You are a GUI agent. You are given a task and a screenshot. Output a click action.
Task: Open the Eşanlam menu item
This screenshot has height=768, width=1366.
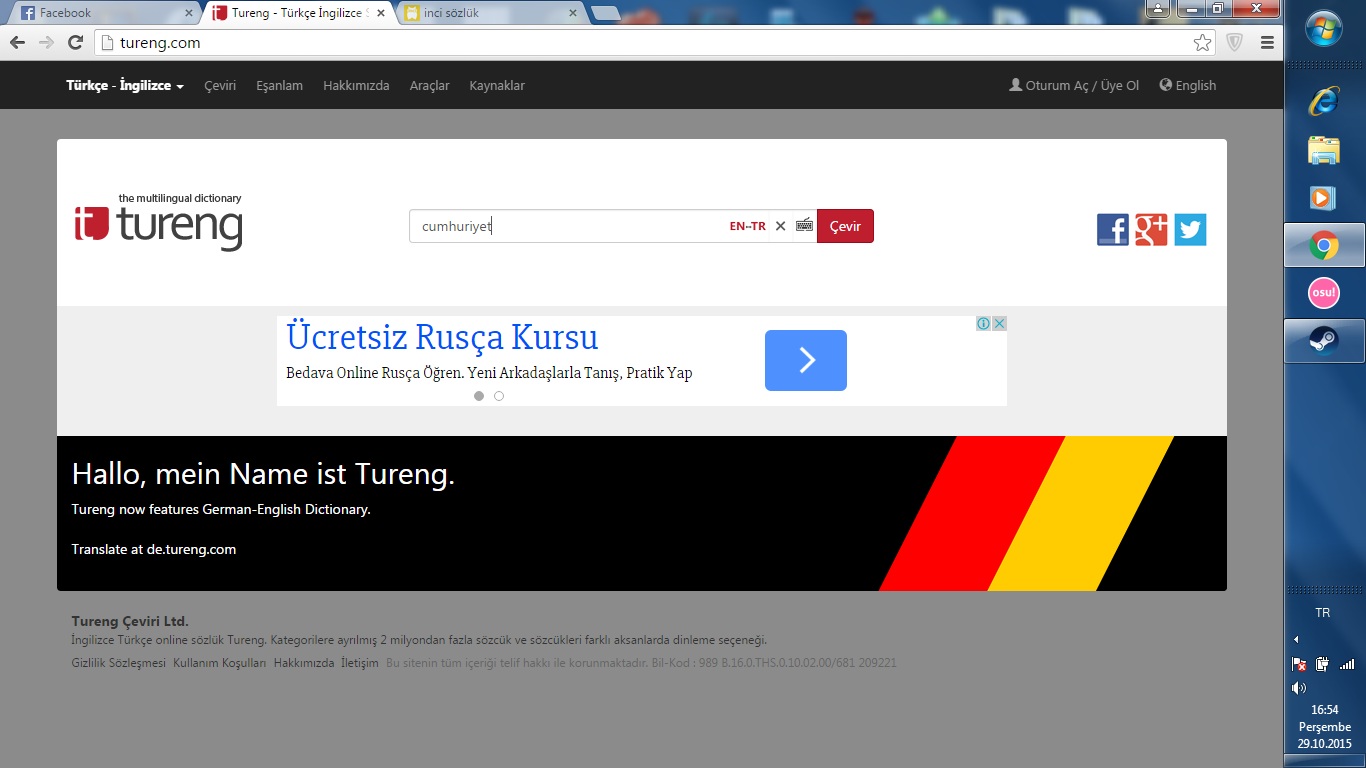[x=279, y=86]
